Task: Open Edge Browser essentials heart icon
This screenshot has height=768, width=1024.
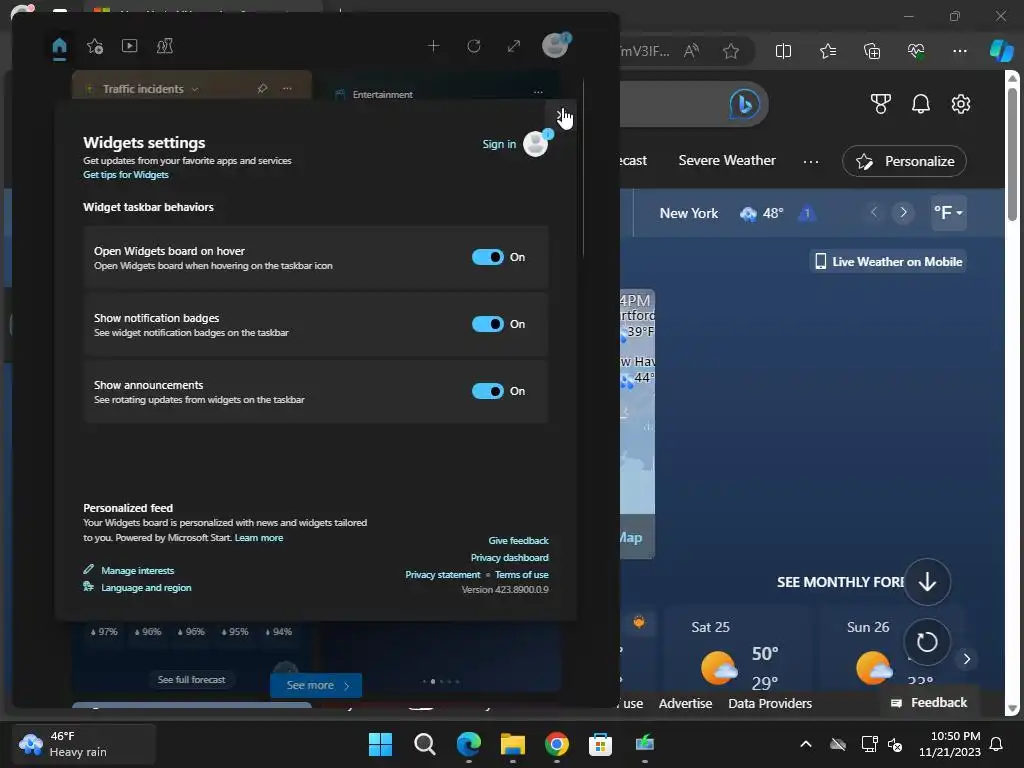Action: pos(916,51)
